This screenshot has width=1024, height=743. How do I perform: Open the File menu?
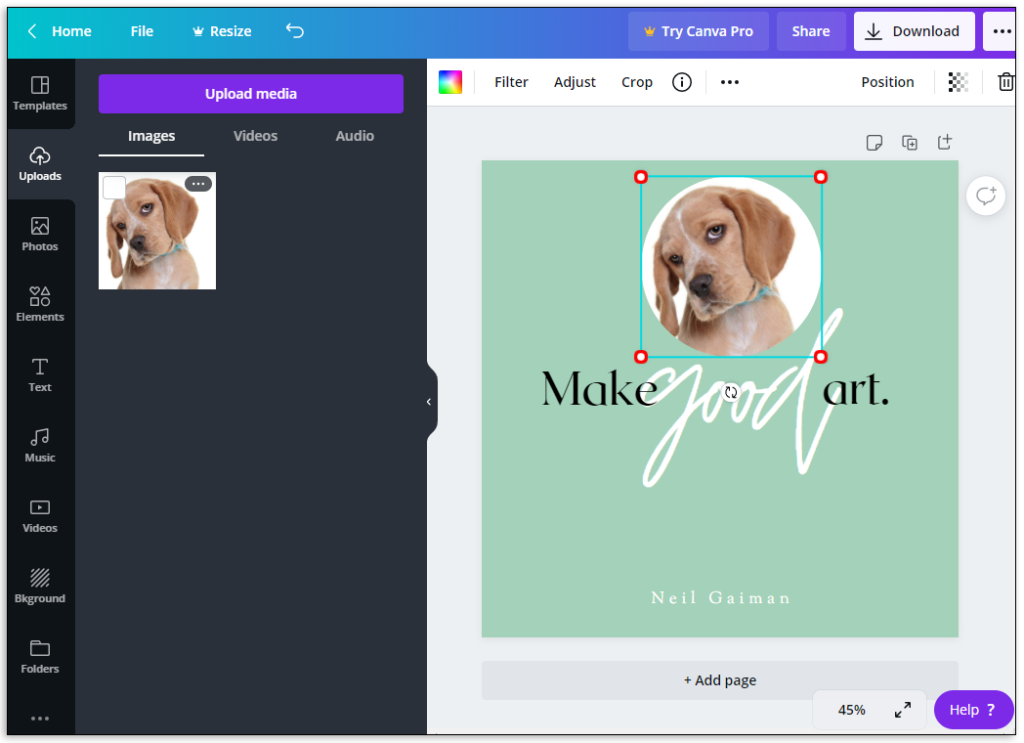(141, 31)
